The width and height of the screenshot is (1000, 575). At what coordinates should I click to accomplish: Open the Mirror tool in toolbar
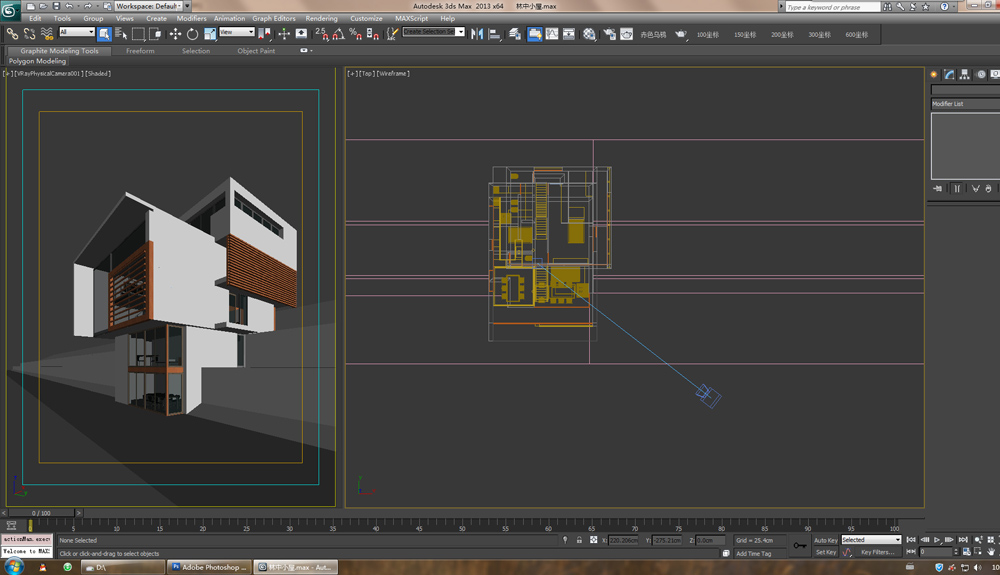click(477, 33)
